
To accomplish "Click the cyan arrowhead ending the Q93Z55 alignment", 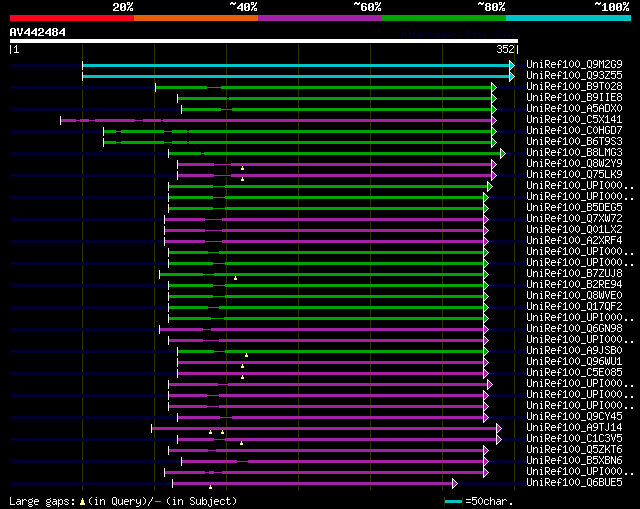I will point(512,76).
